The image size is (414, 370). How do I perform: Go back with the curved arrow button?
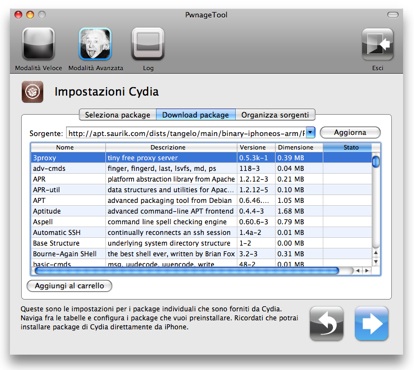(326, 324)
